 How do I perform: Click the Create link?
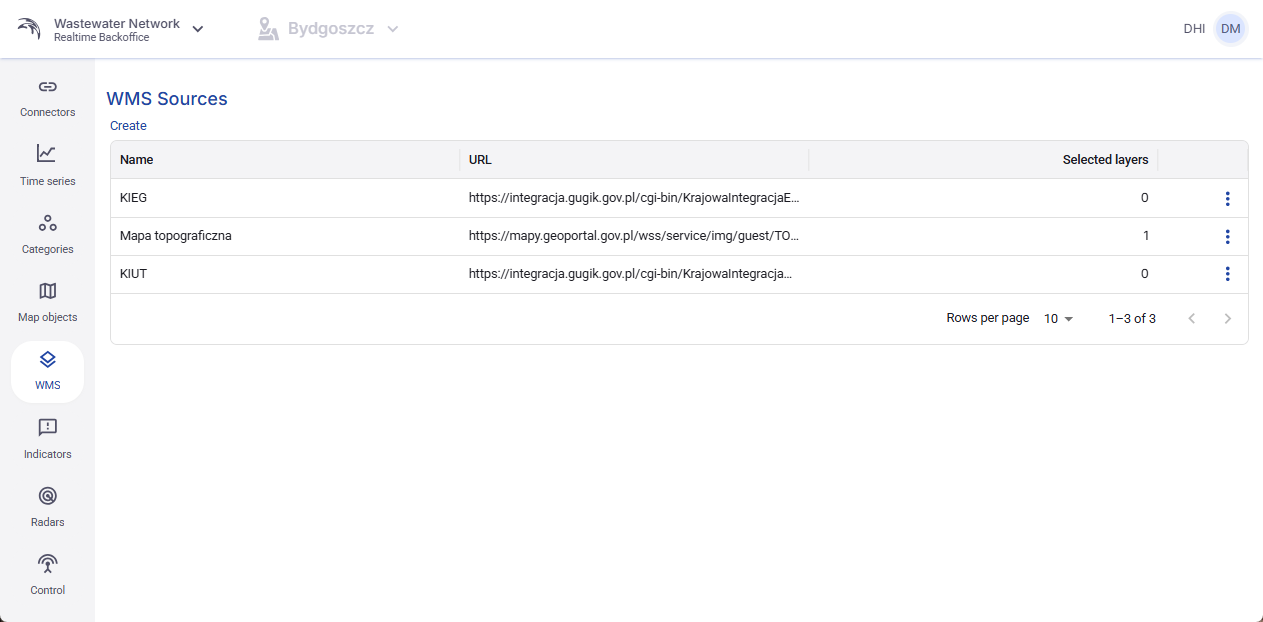click(128, 126)
